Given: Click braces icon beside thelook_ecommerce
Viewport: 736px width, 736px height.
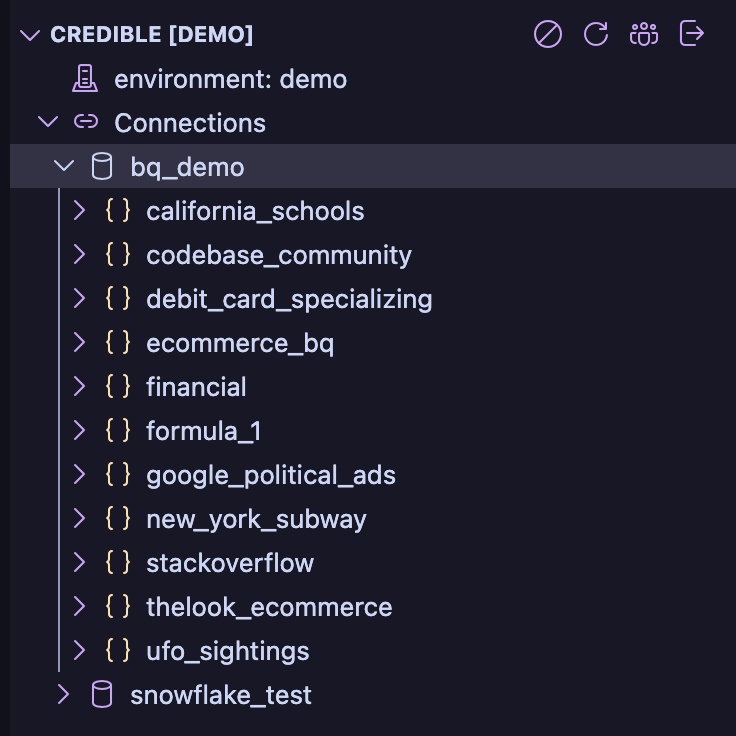Looking at the screenshot, I should point(118,606).
